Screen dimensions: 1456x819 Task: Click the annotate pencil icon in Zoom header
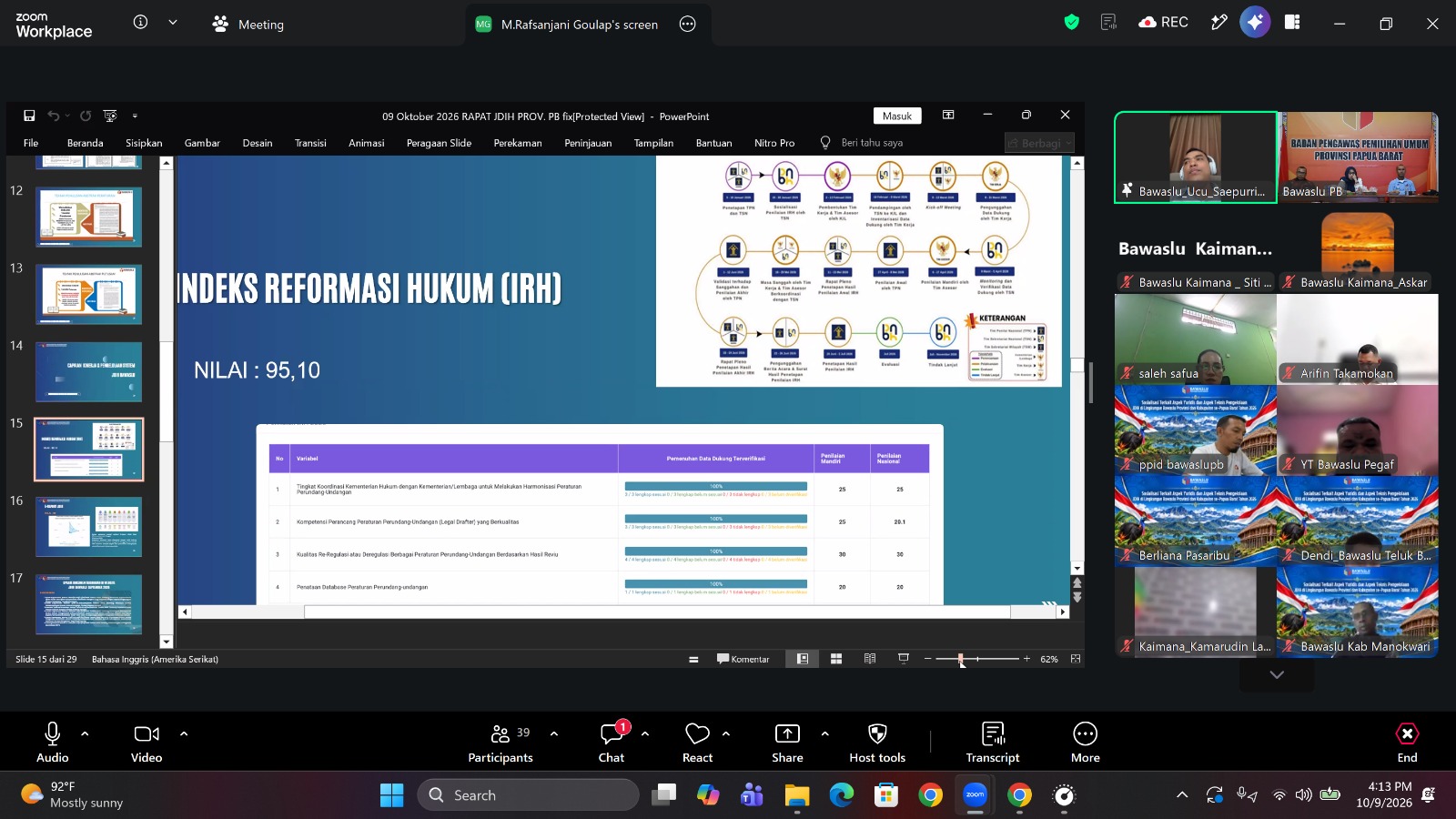[1218, 23]
